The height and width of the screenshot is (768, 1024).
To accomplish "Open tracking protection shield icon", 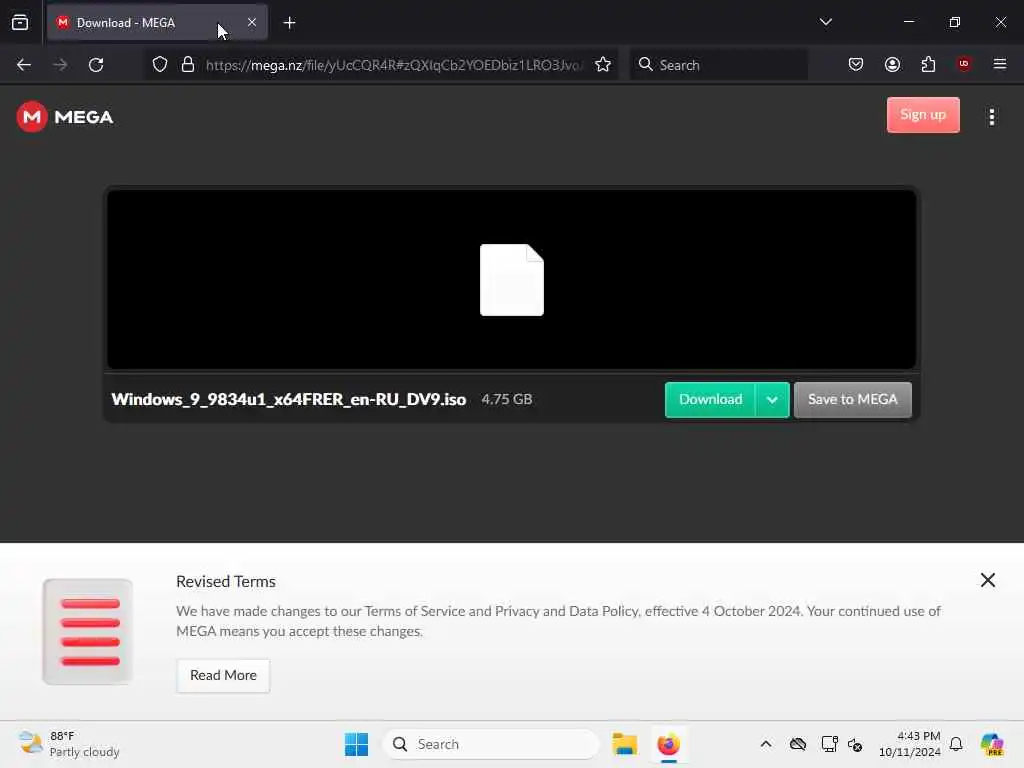I will 160,65.
